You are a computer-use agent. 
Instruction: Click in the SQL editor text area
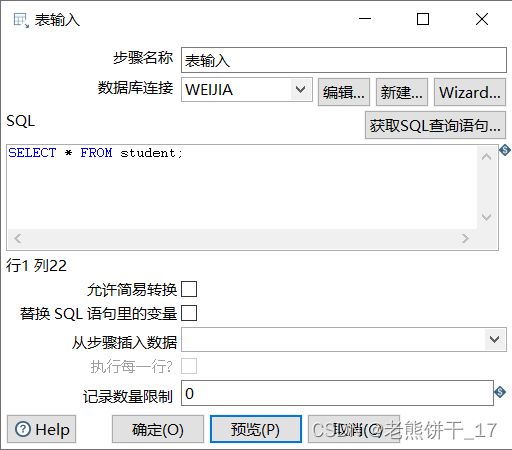242,187
